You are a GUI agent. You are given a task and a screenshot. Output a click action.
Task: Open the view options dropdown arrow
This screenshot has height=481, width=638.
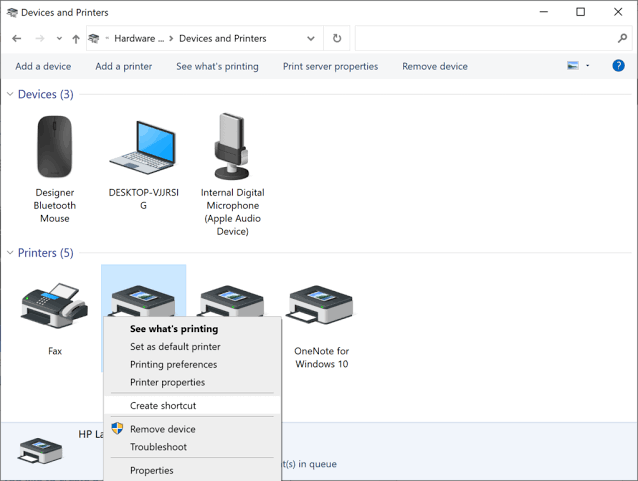588,66
